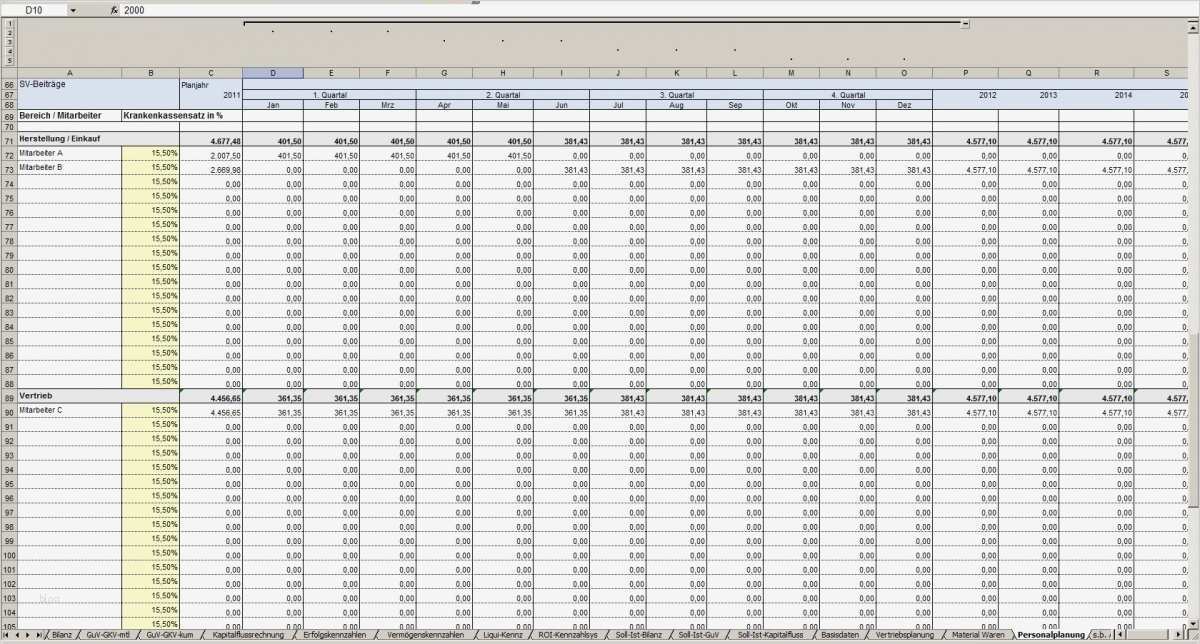Click the horizontal scrollbar thumb
1200x644 pixels.
[1145, 635]
